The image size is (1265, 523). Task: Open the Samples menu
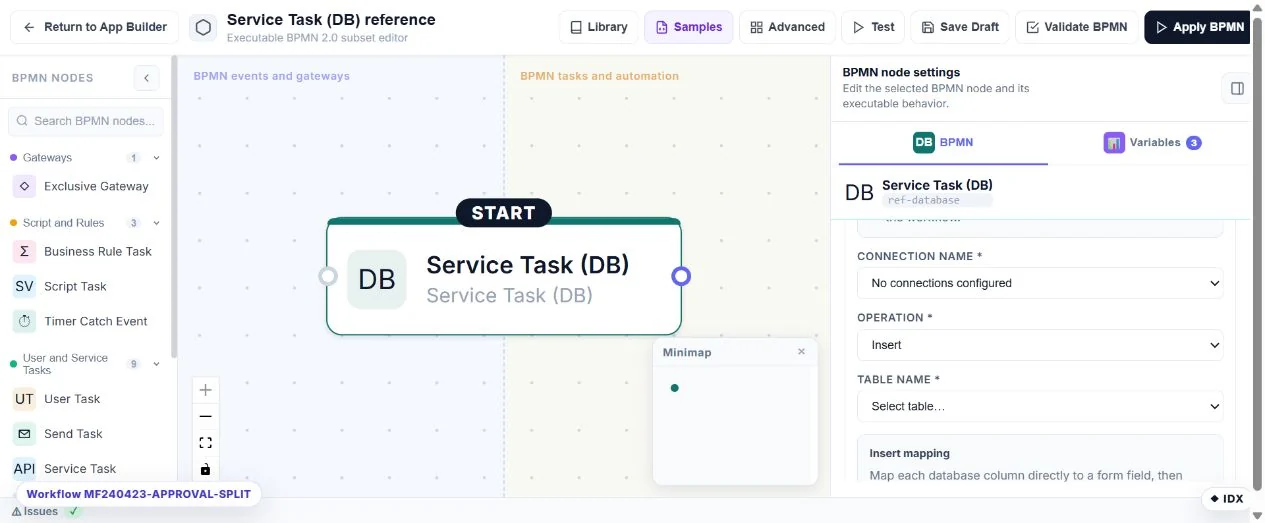click(x=689, y=27)
